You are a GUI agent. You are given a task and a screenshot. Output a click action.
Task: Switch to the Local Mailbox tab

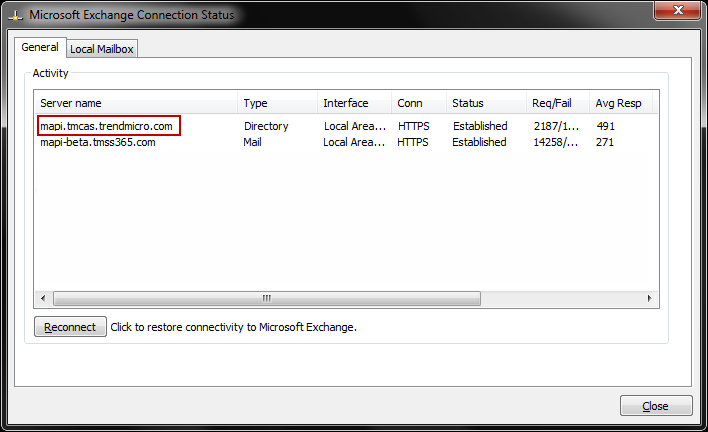pos(102,49)
